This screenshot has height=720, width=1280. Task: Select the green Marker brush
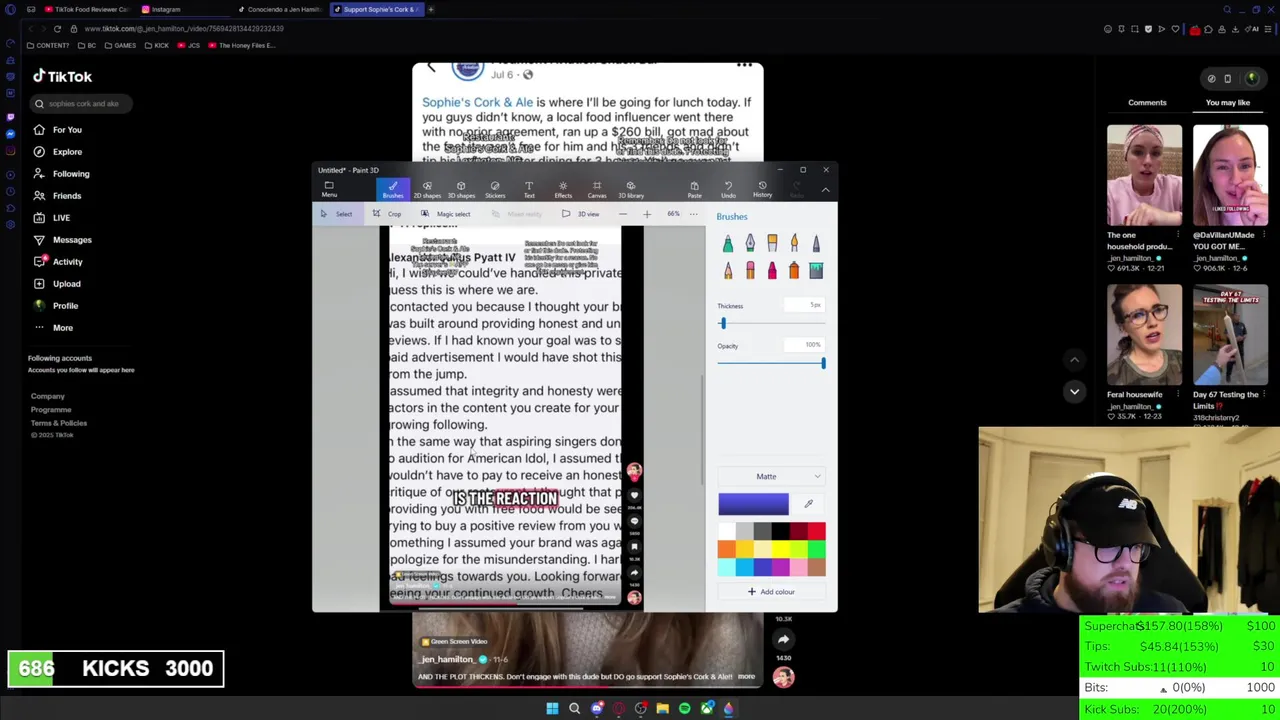[728, 243]
